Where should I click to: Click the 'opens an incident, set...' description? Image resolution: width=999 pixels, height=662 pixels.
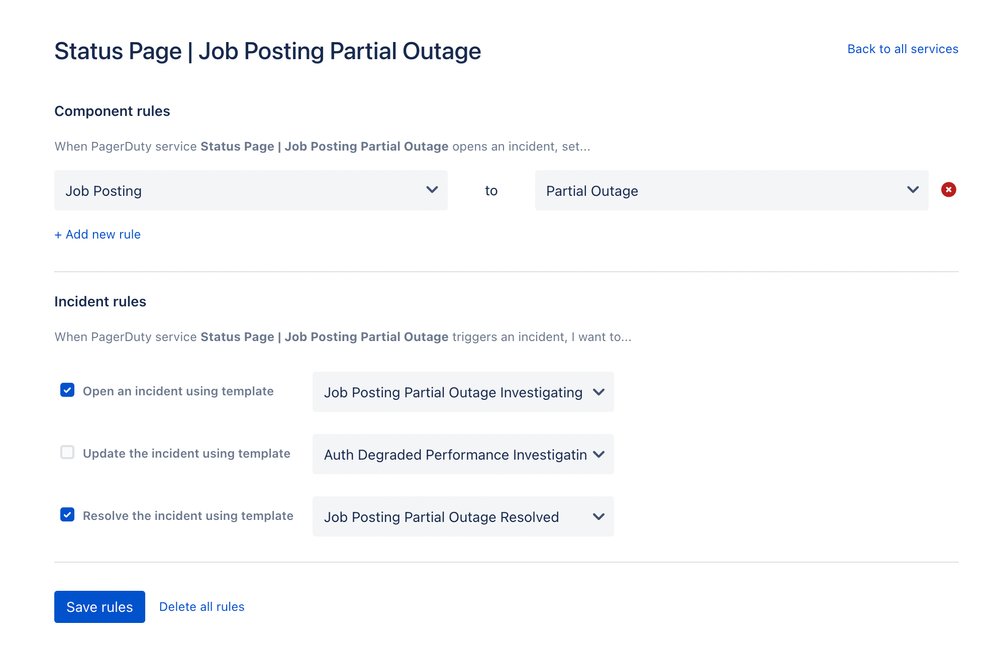[x=521, y=147]
